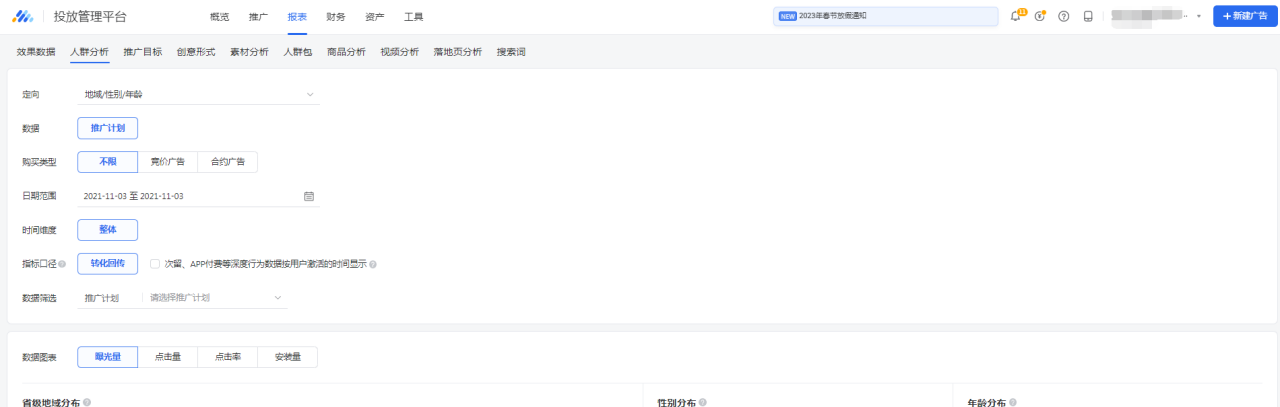Open the date range calendar icon
The width and height of the screenshot is (1280, 407).
pyautogui.click(x=309, y=196)
